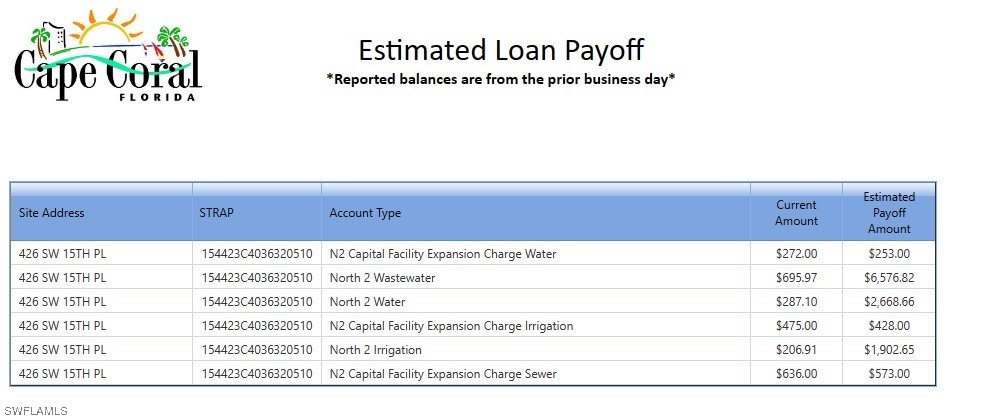
Task: Click the Current Amount column header
Action: tap(797, 213)
